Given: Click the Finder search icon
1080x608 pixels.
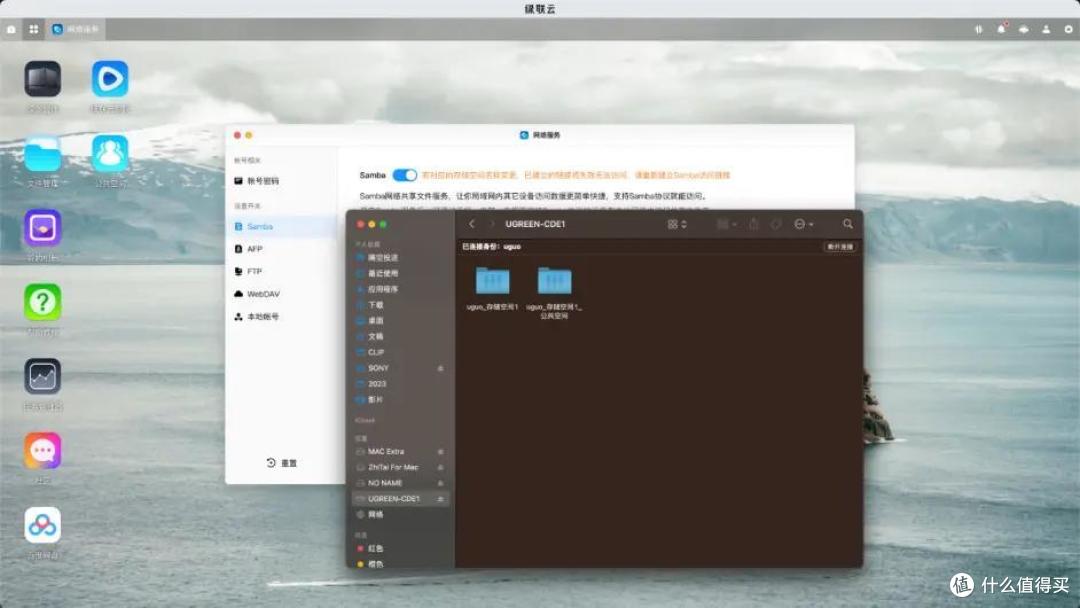Looking at the screenshot, I should (848, 224).
